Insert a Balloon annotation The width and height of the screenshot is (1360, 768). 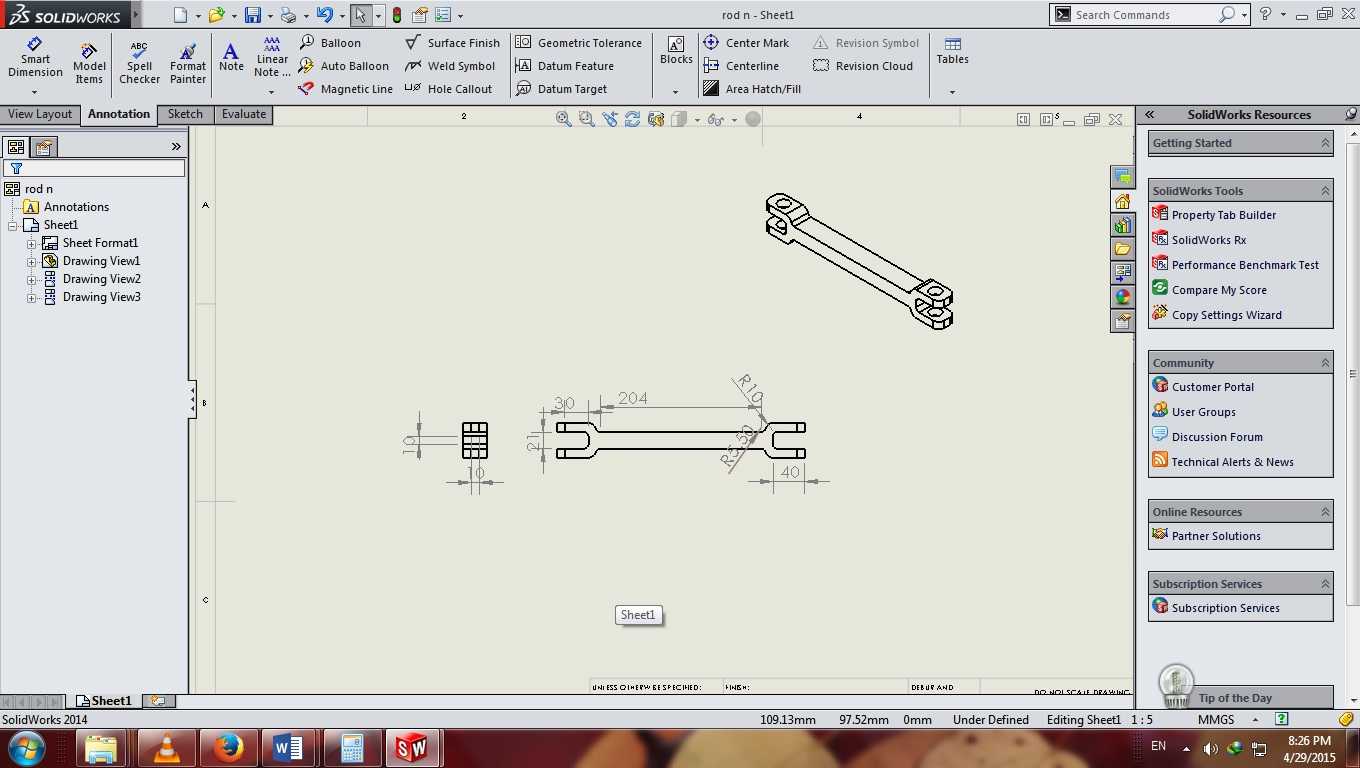tap(329, 43)
